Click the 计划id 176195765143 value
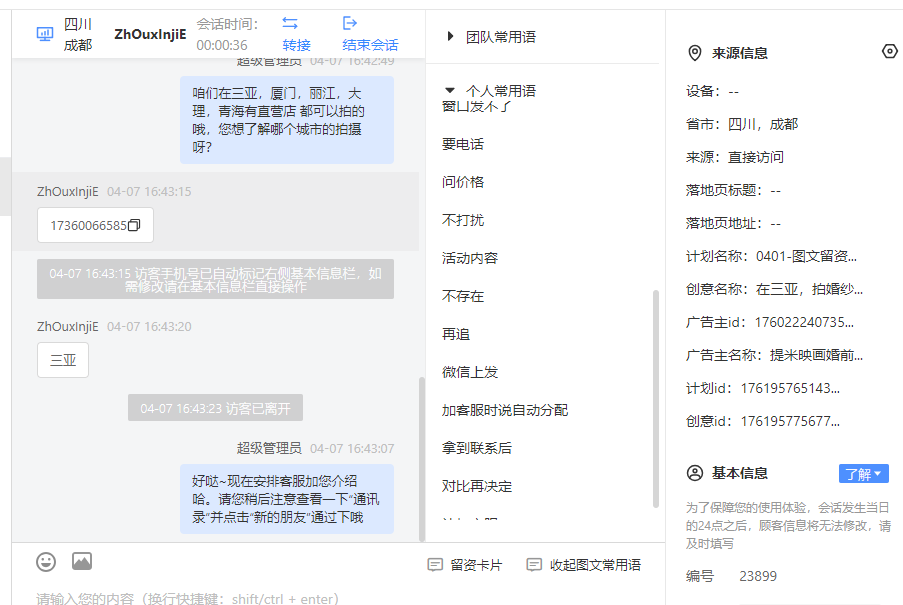 tap(790, 389)
